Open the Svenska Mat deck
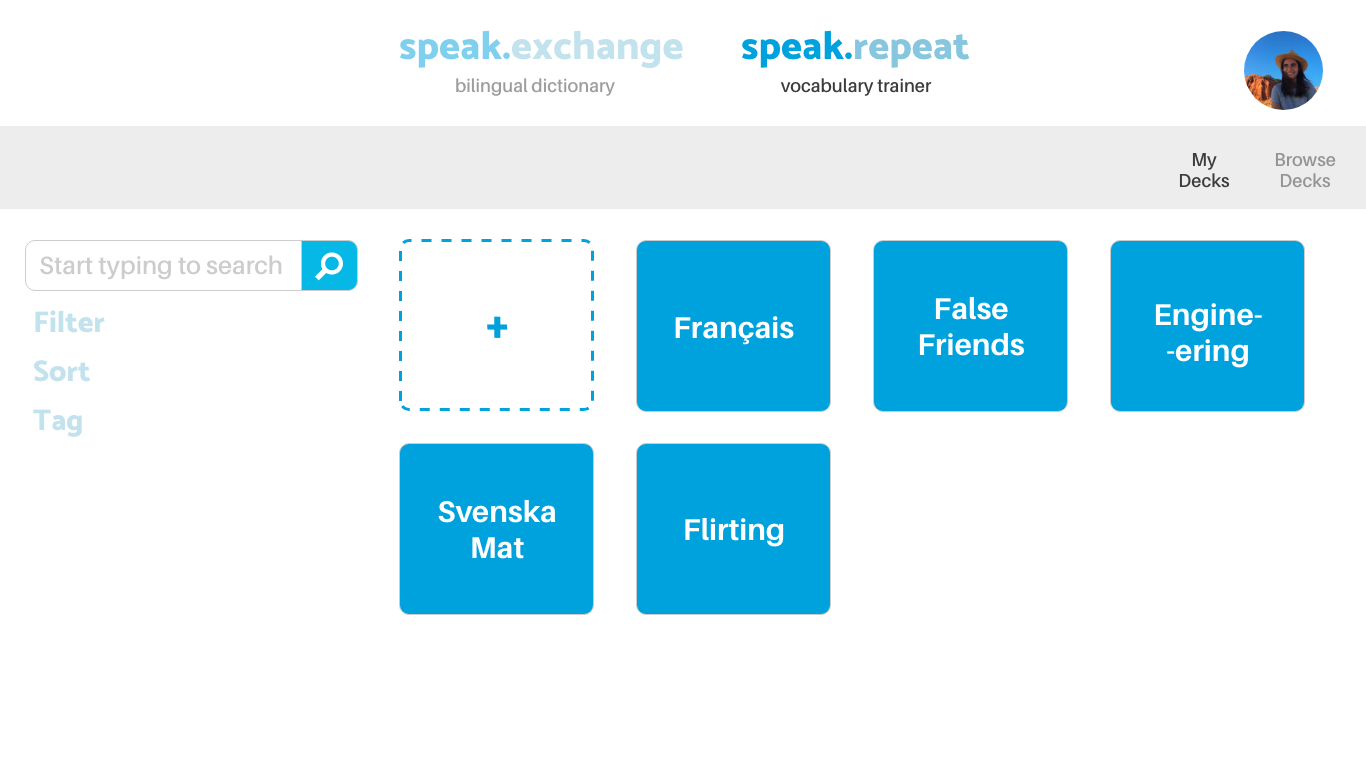 496,529
